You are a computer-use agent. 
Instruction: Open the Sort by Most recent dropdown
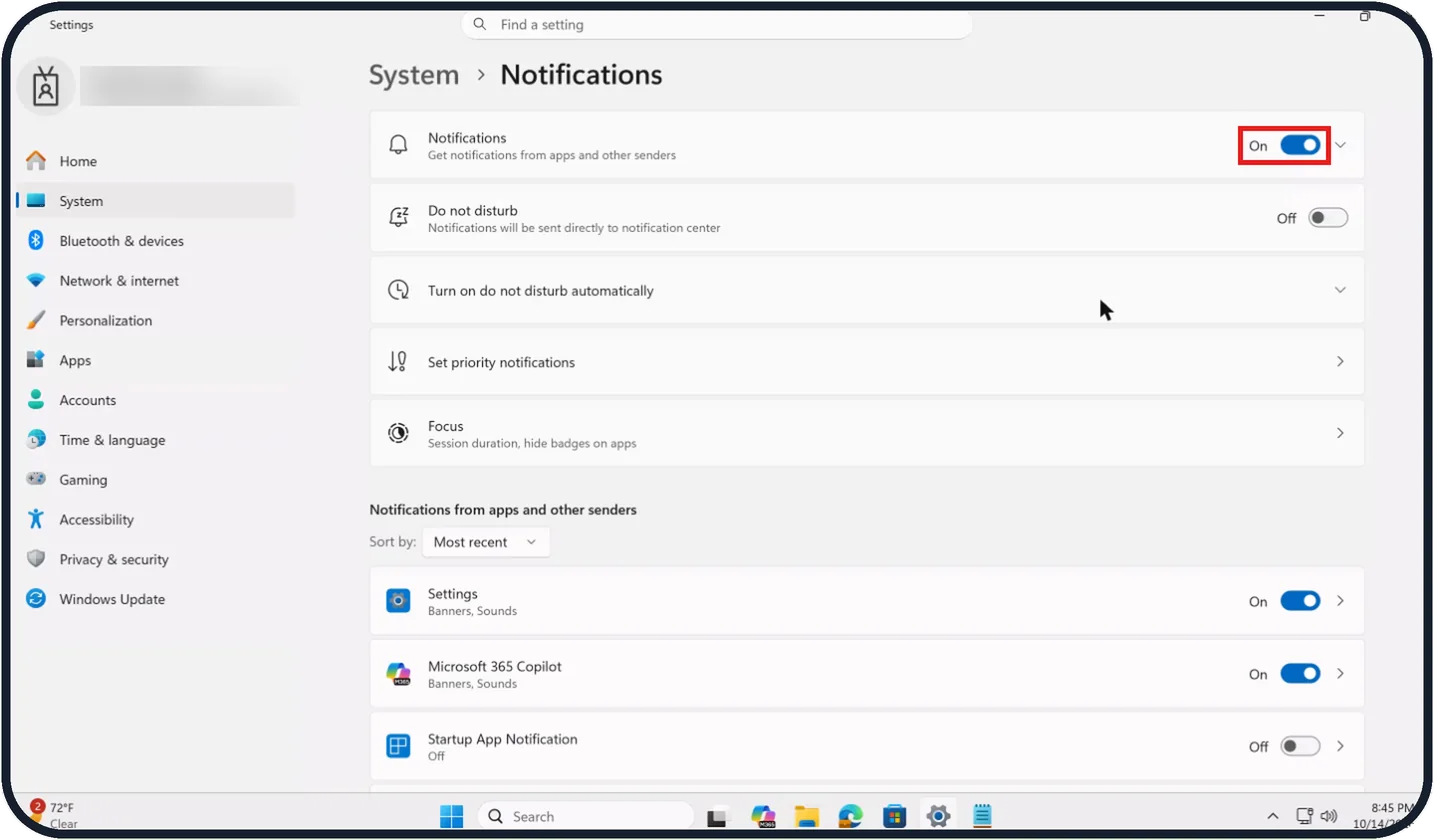(x=486, y=542)
